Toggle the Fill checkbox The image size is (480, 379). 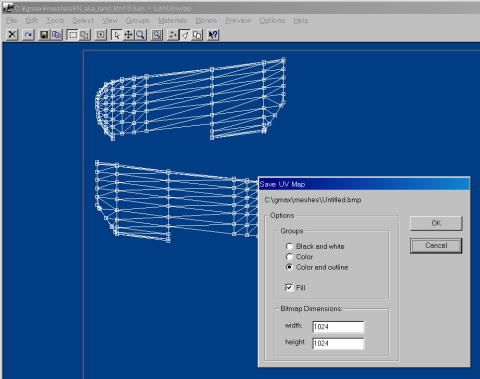(295, 287)
